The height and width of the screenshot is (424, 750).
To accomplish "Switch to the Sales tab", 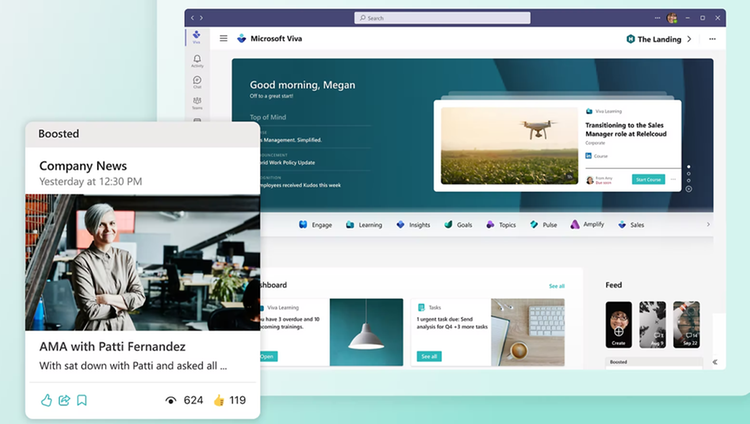I will (631, 224).
